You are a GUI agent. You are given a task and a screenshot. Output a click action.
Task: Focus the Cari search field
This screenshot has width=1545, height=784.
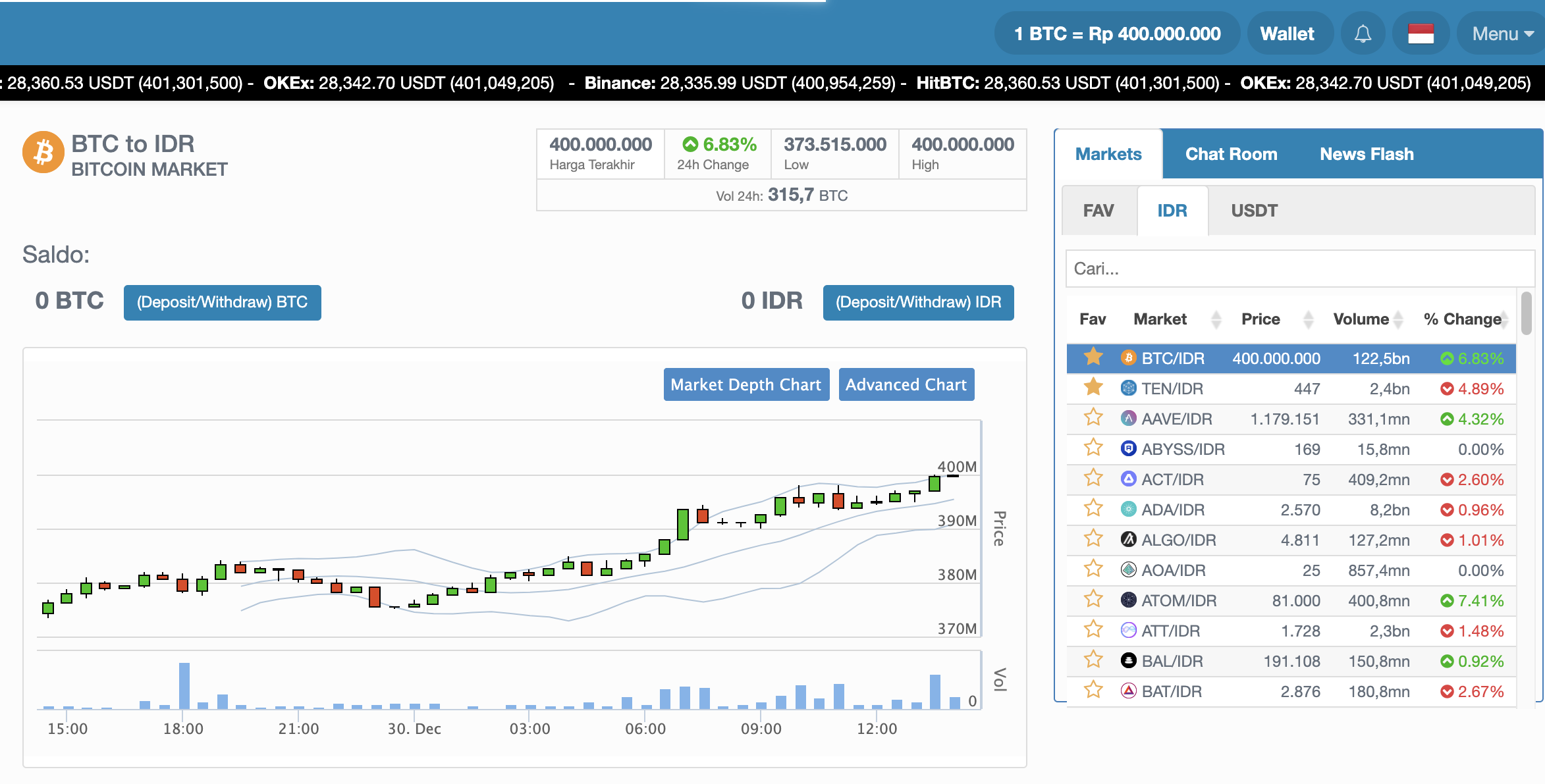tap(1299, 269)
